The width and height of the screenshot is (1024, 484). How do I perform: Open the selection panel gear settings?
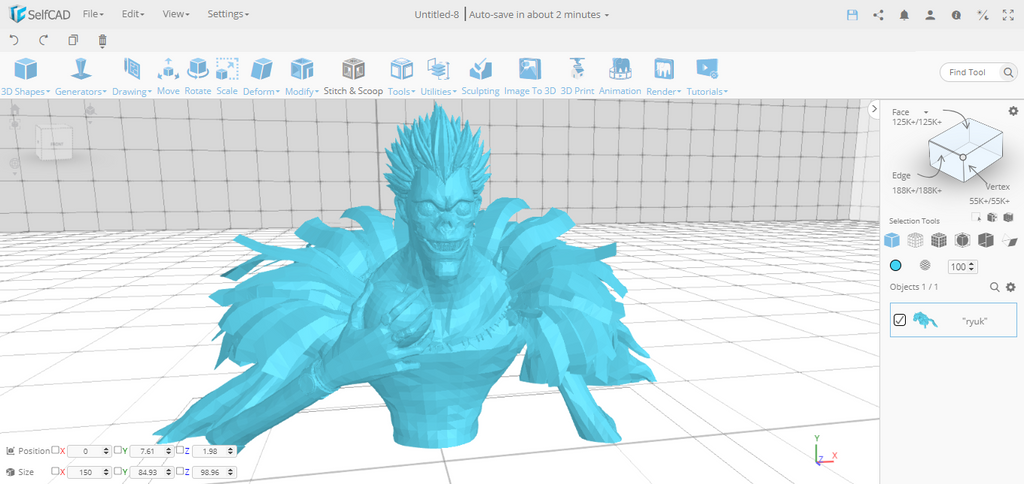[1013, 111]
